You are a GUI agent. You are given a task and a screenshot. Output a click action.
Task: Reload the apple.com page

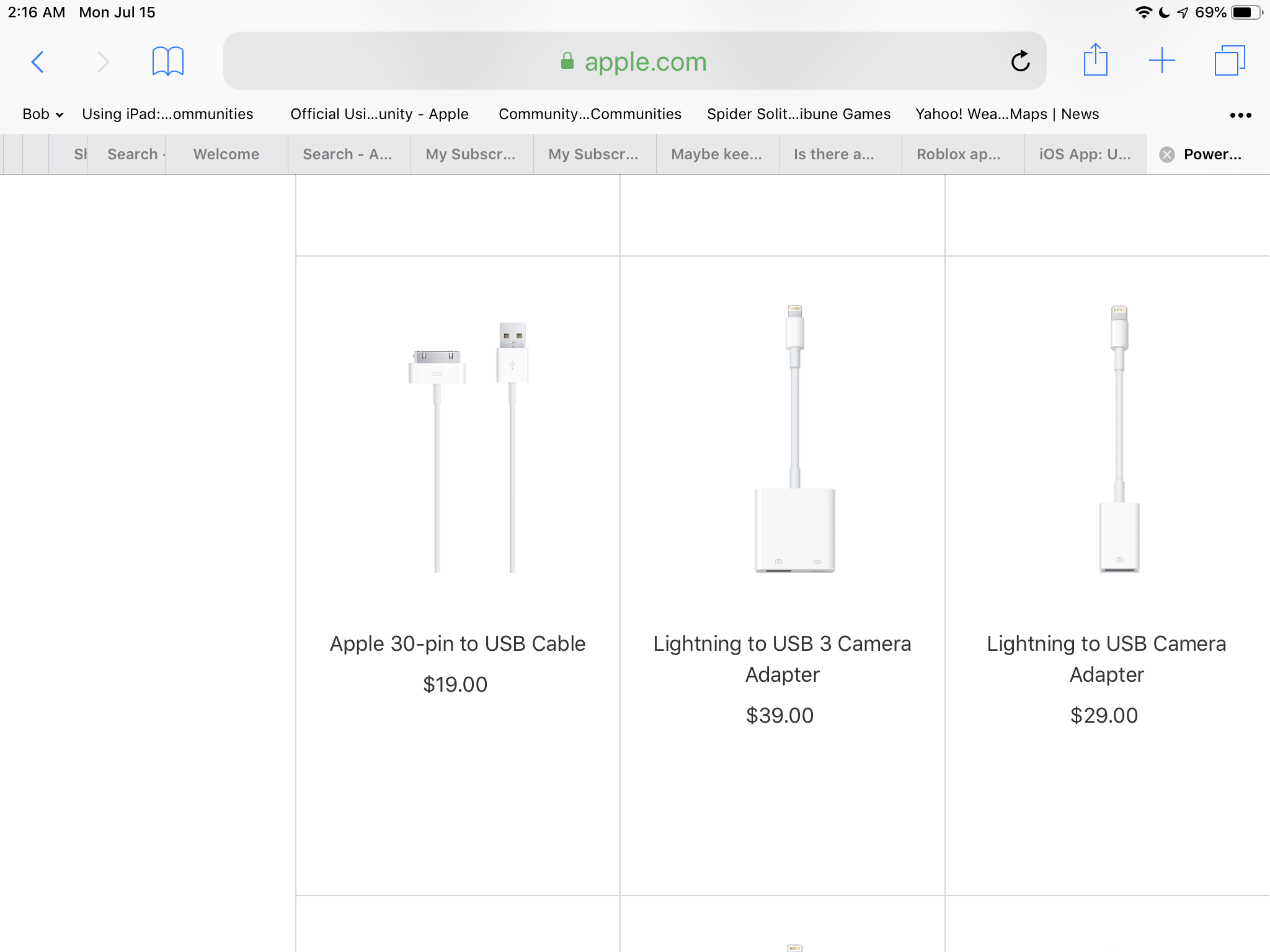pyautogui.click(x=1020, y=61)
